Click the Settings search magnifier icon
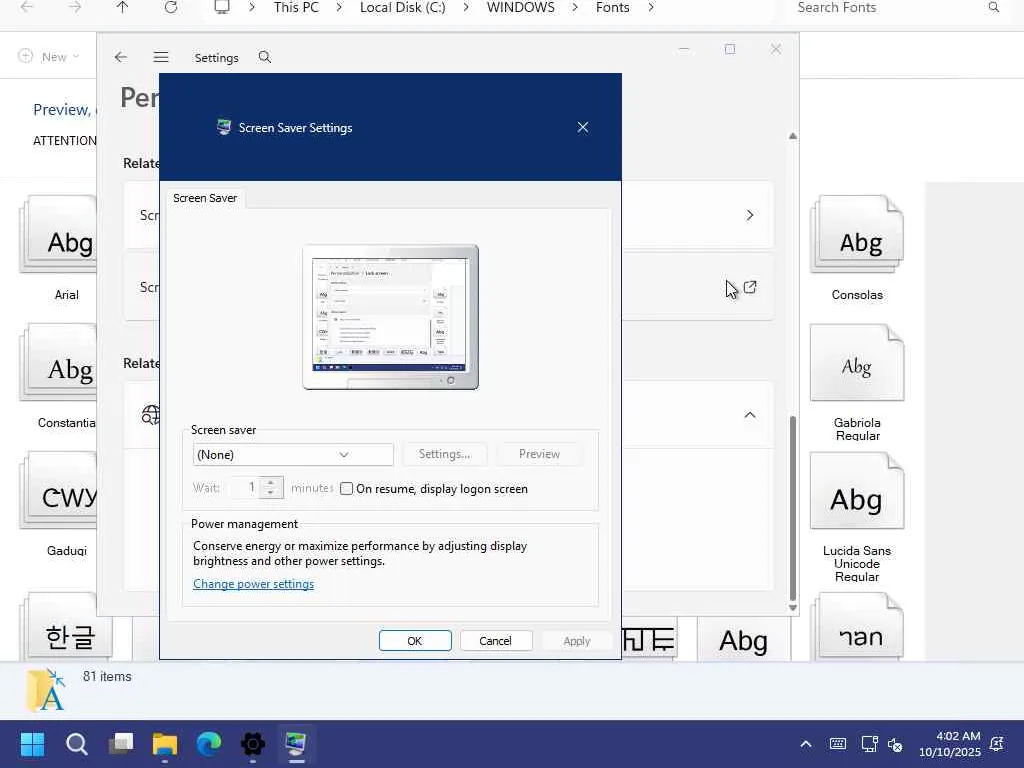The width and height of the screenshot is (1024, 768). tap(264, 57)
